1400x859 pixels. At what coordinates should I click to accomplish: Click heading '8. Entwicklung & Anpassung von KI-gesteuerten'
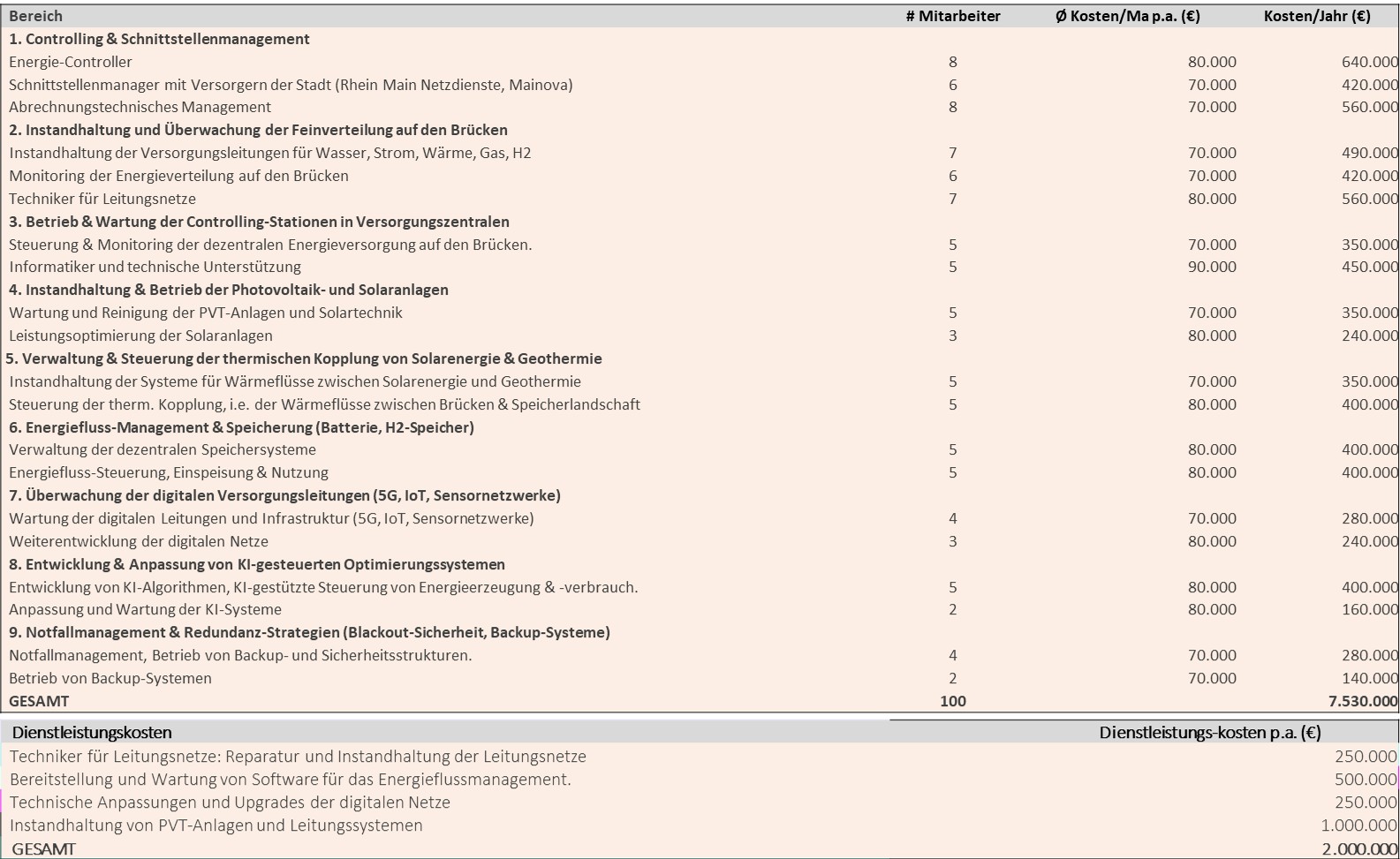pyautogui.click(x=257, y=564)
